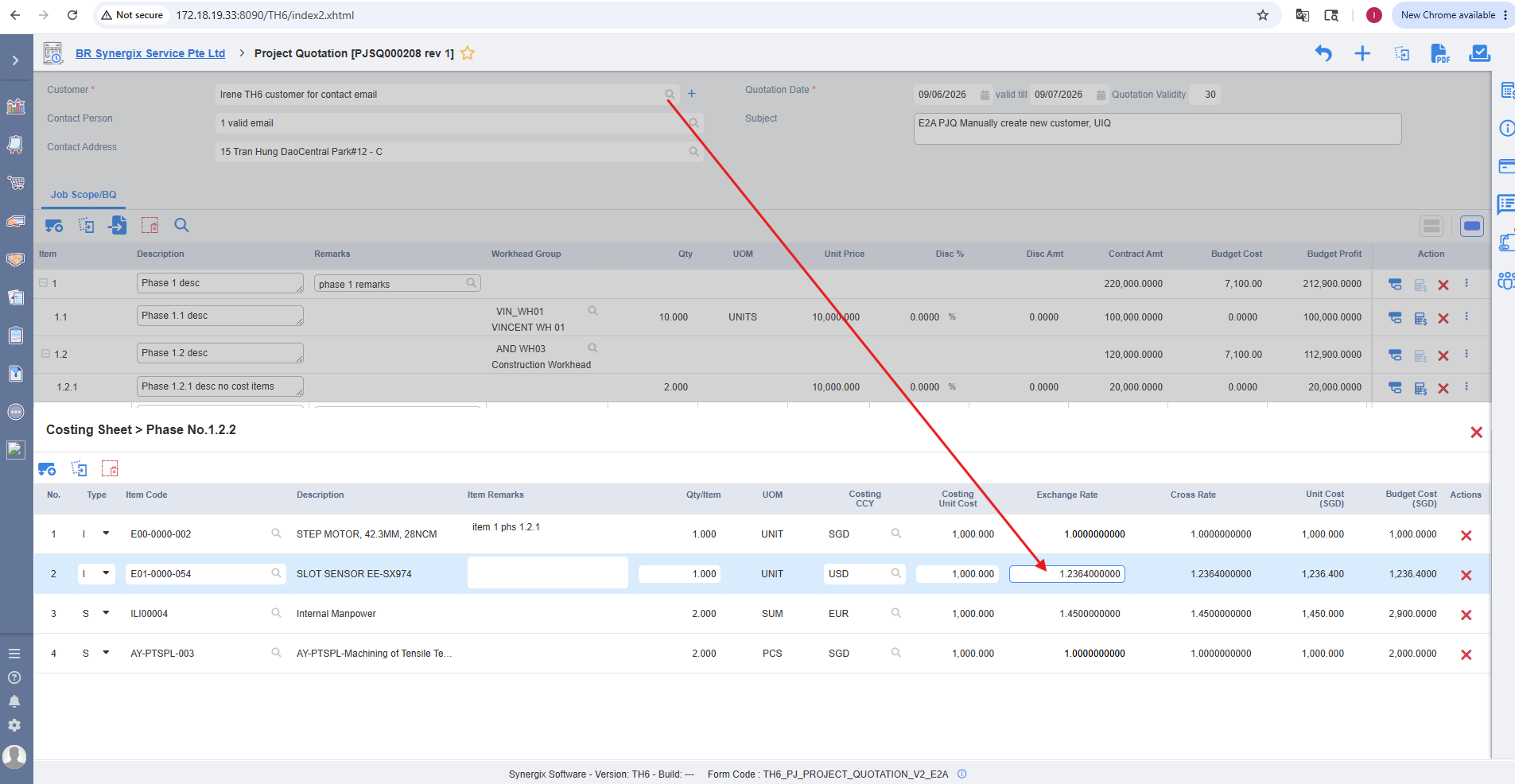Click the Exchange Rate field showing 1.2364000000

pos(1067,574)
